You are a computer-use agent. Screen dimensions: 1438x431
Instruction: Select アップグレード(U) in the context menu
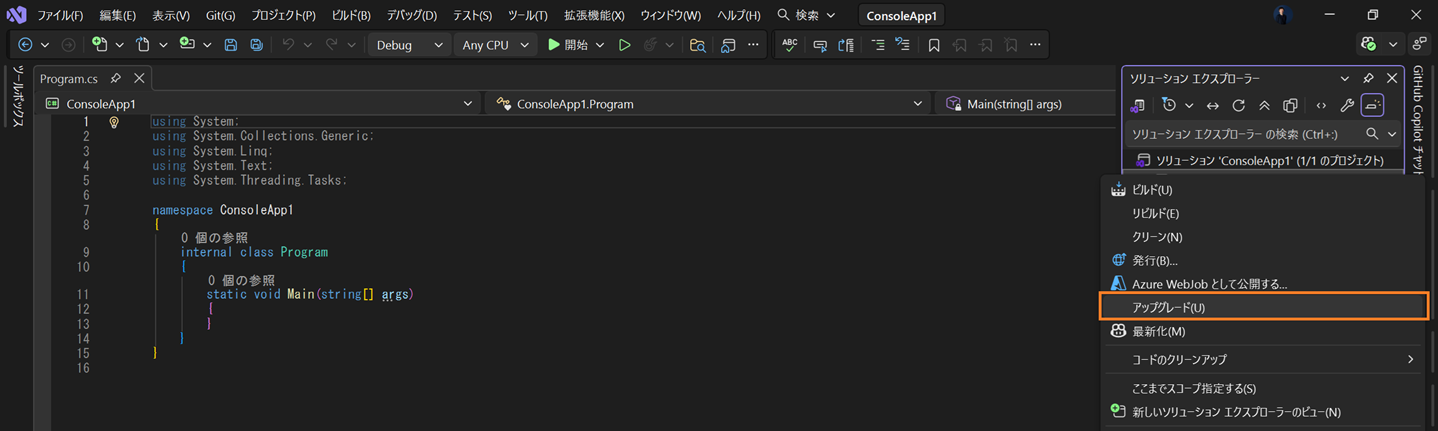pos(1264,307)
